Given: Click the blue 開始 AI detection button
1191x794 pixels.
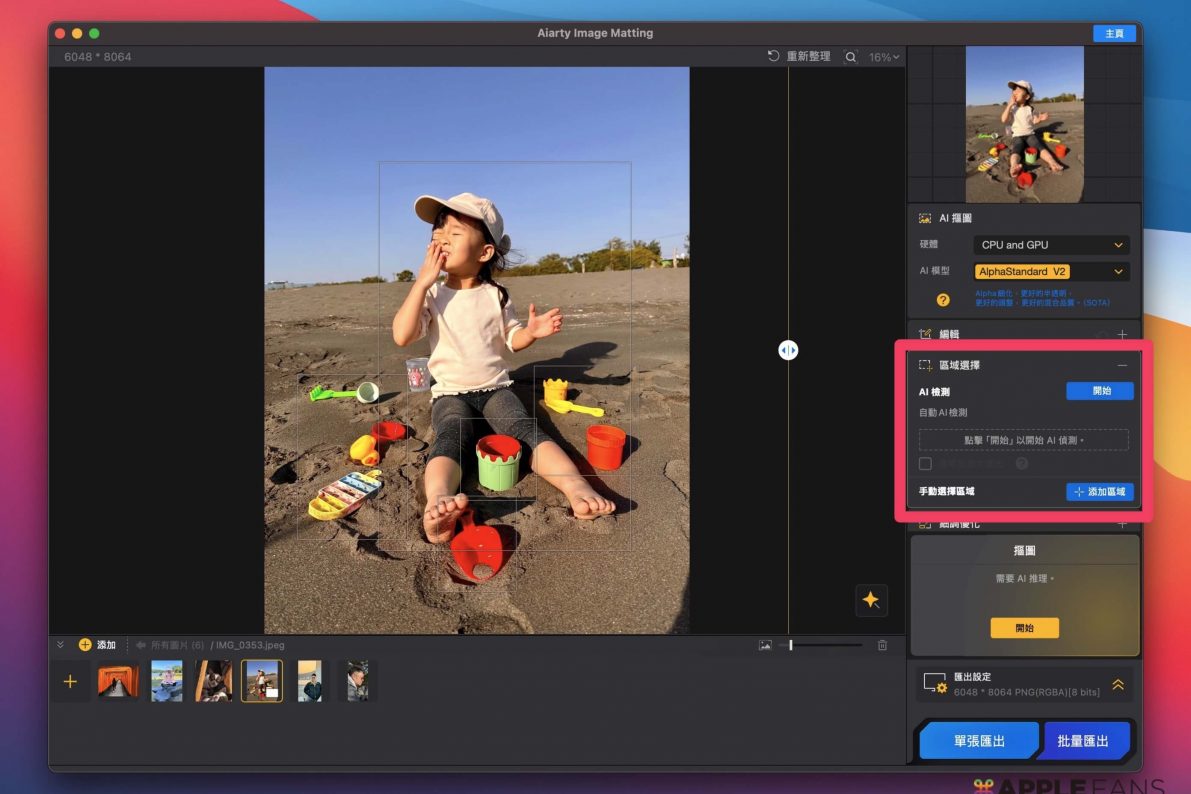Looking at the screenshot, I should [x=1100, y=391].
